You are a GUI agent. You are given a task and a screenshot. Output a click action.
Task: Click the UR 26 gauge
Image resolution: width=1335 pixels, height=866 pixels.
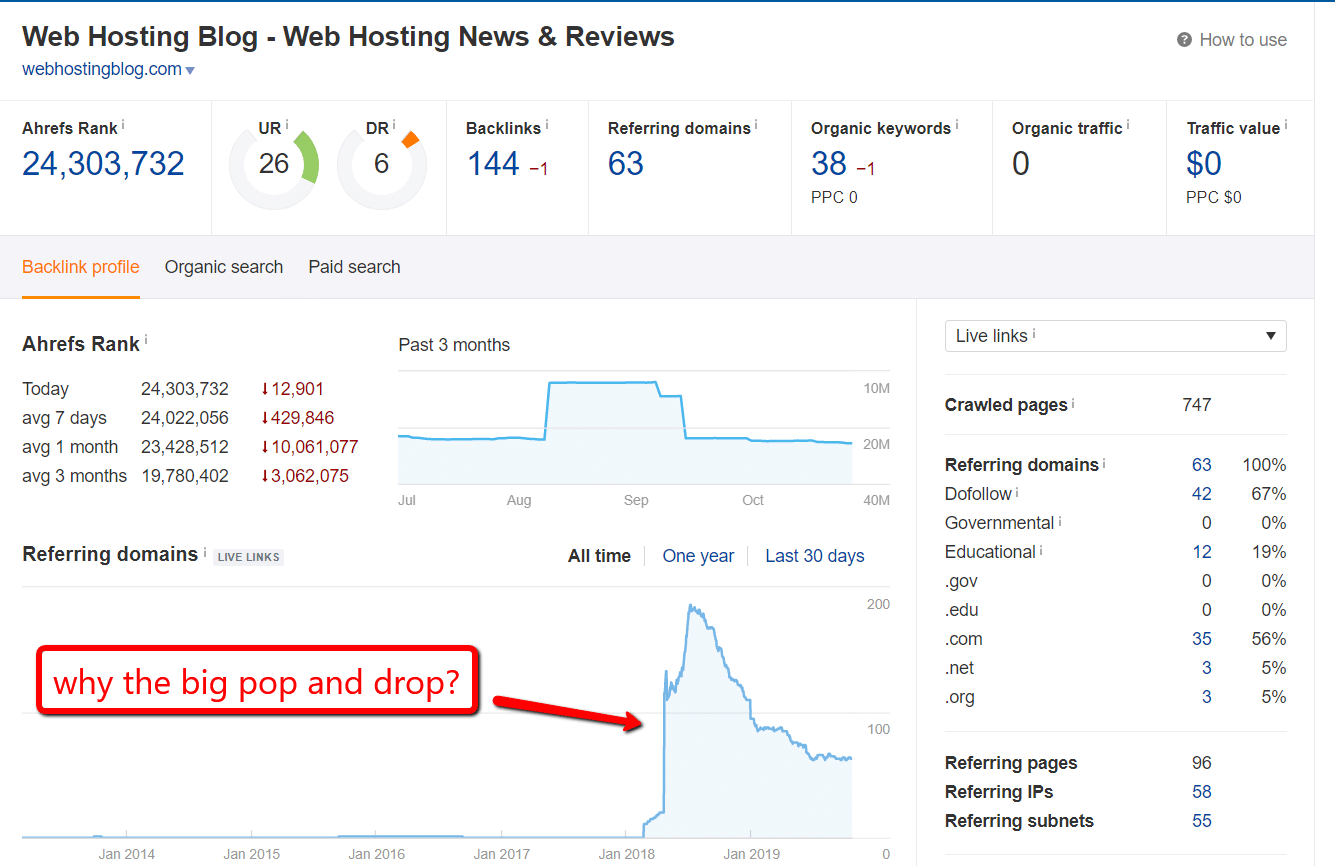click(x=274, y=165)
